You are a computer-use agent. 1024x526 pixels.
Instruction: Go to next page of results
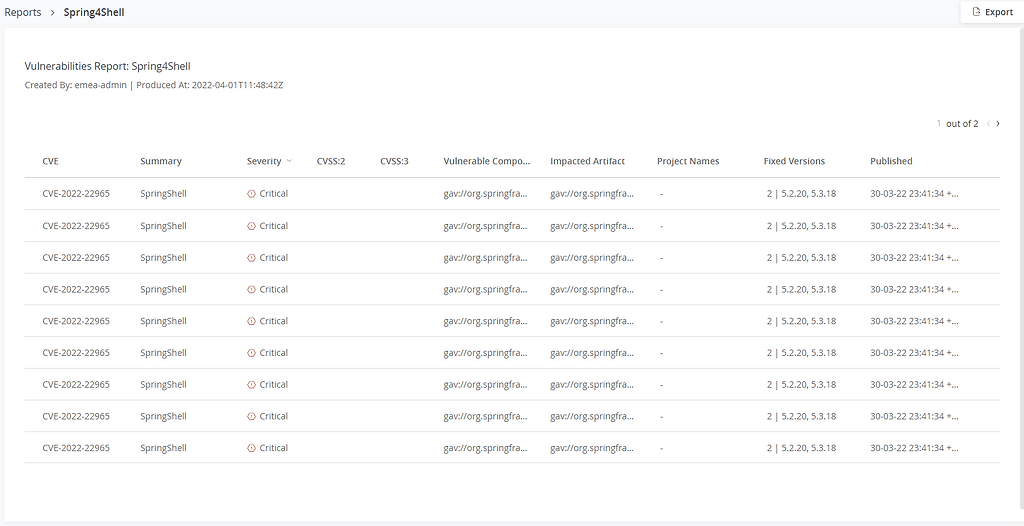[x=998, y=124]
